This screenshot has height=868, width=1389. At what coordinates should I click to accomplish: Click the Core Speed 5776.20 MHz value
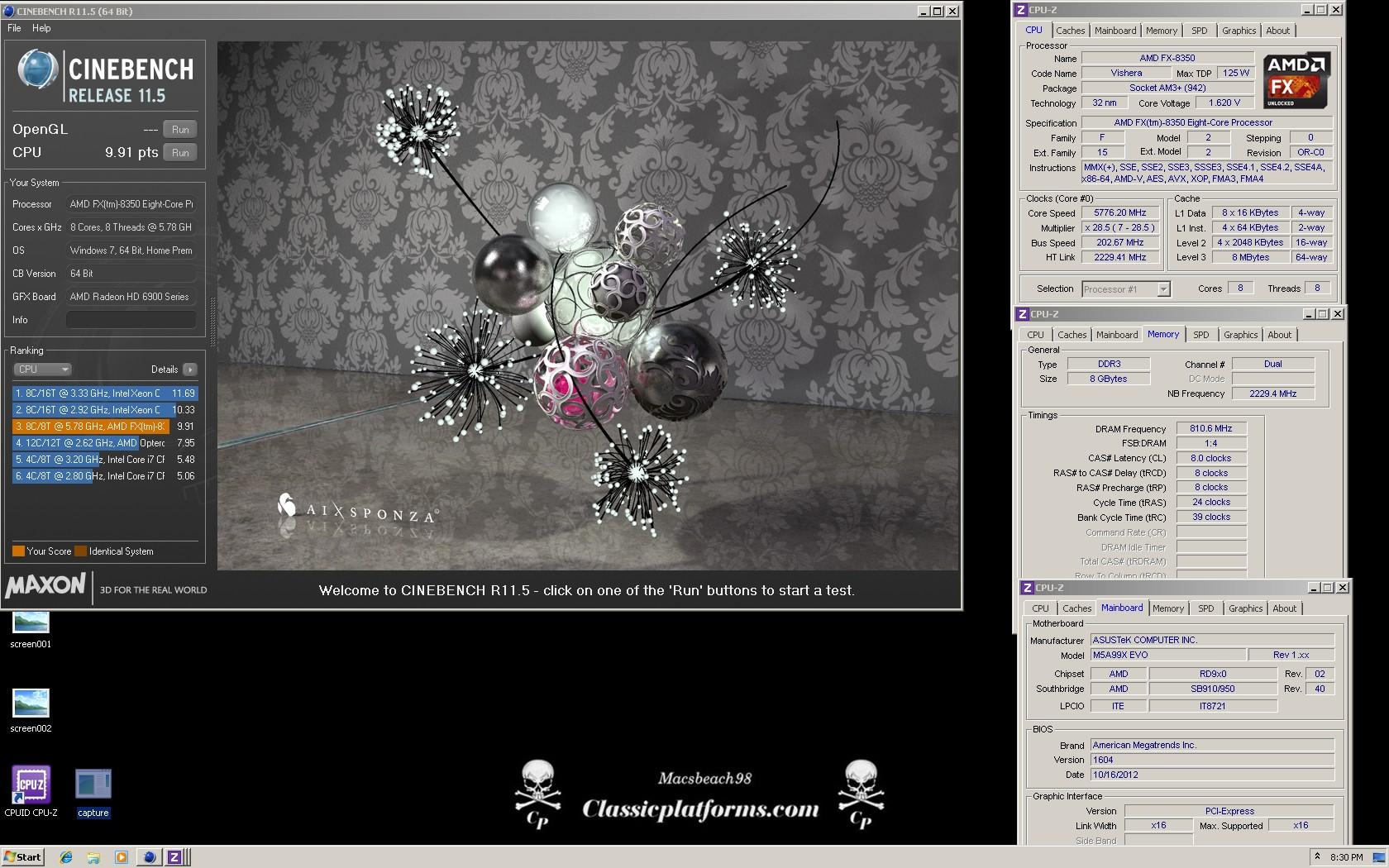coord(1119,213)
